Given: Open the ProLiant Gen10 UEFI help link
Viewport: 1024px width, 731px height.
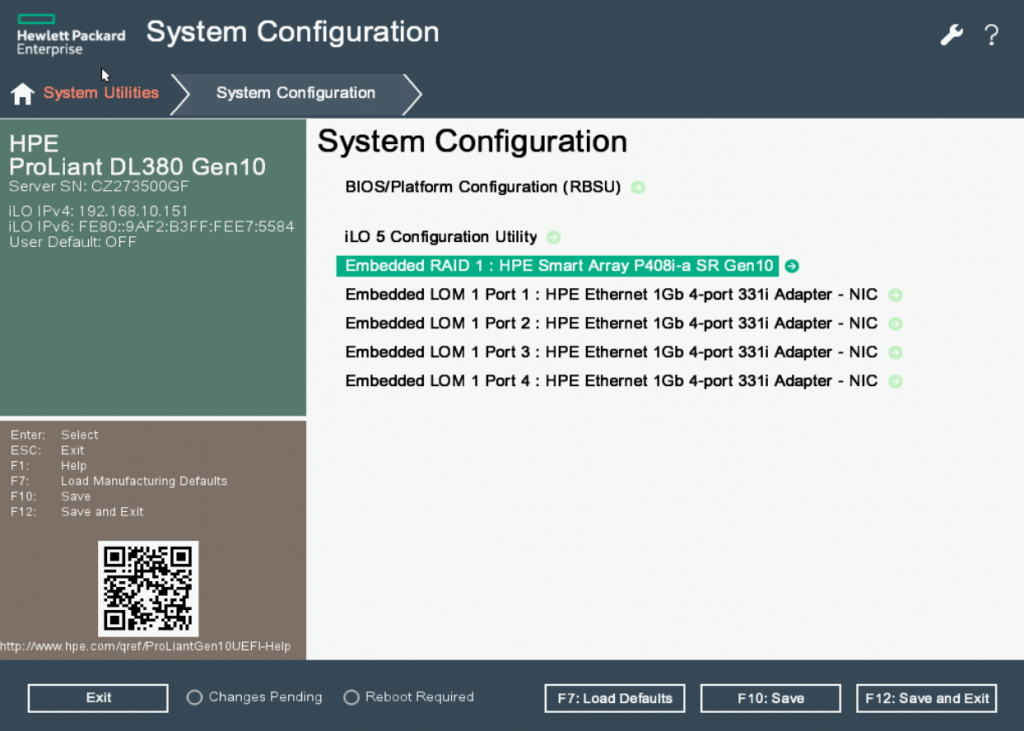Looking at the screenshot, I should 146,646.
